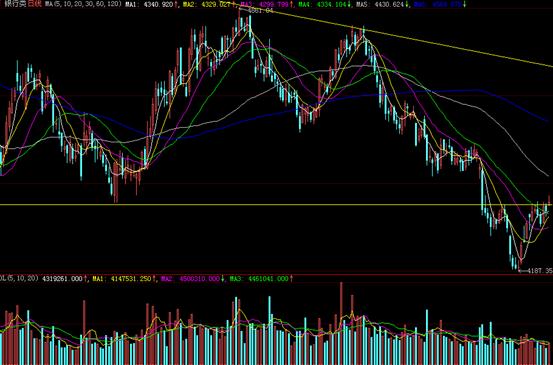
Task: Open the VOL(5,10,20) indicator parameters
Action: pyautogui.click(x=19, y=279)
